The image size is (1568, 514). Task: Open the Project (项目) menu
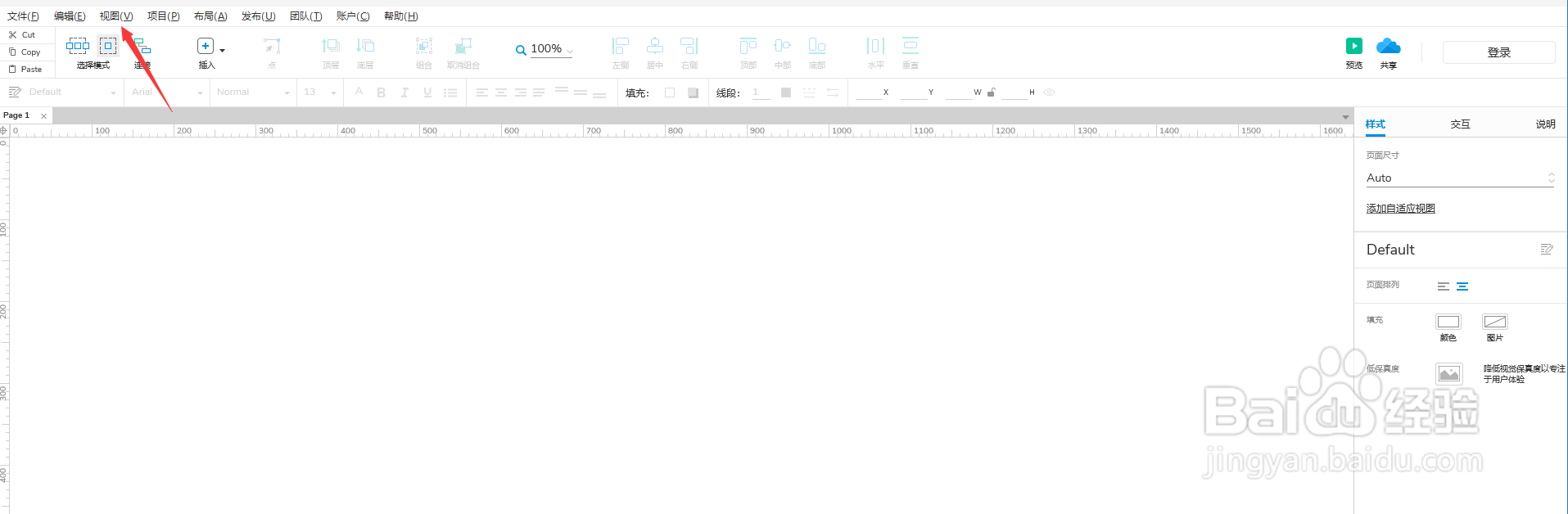[163, 16]
